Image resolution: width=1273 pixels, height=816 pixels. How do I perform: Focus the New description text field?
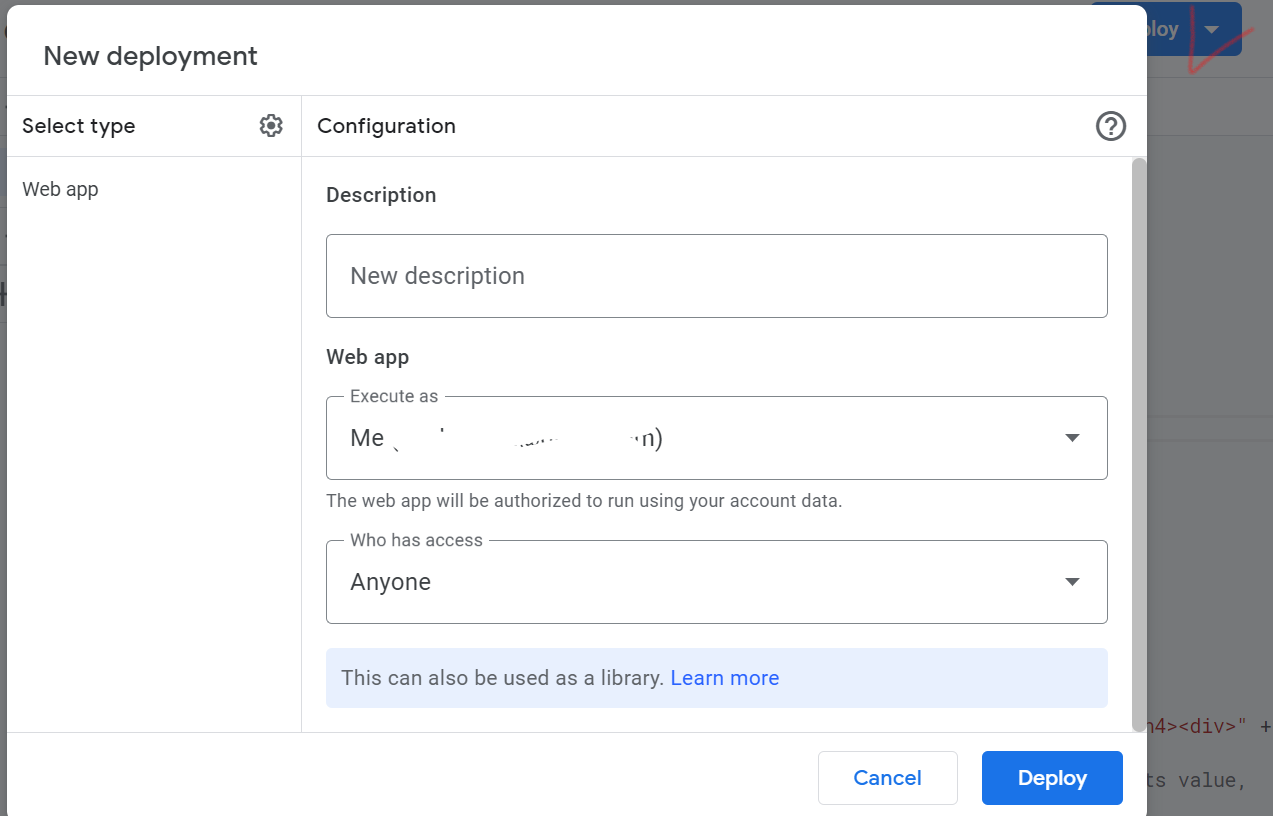point(716,276)
